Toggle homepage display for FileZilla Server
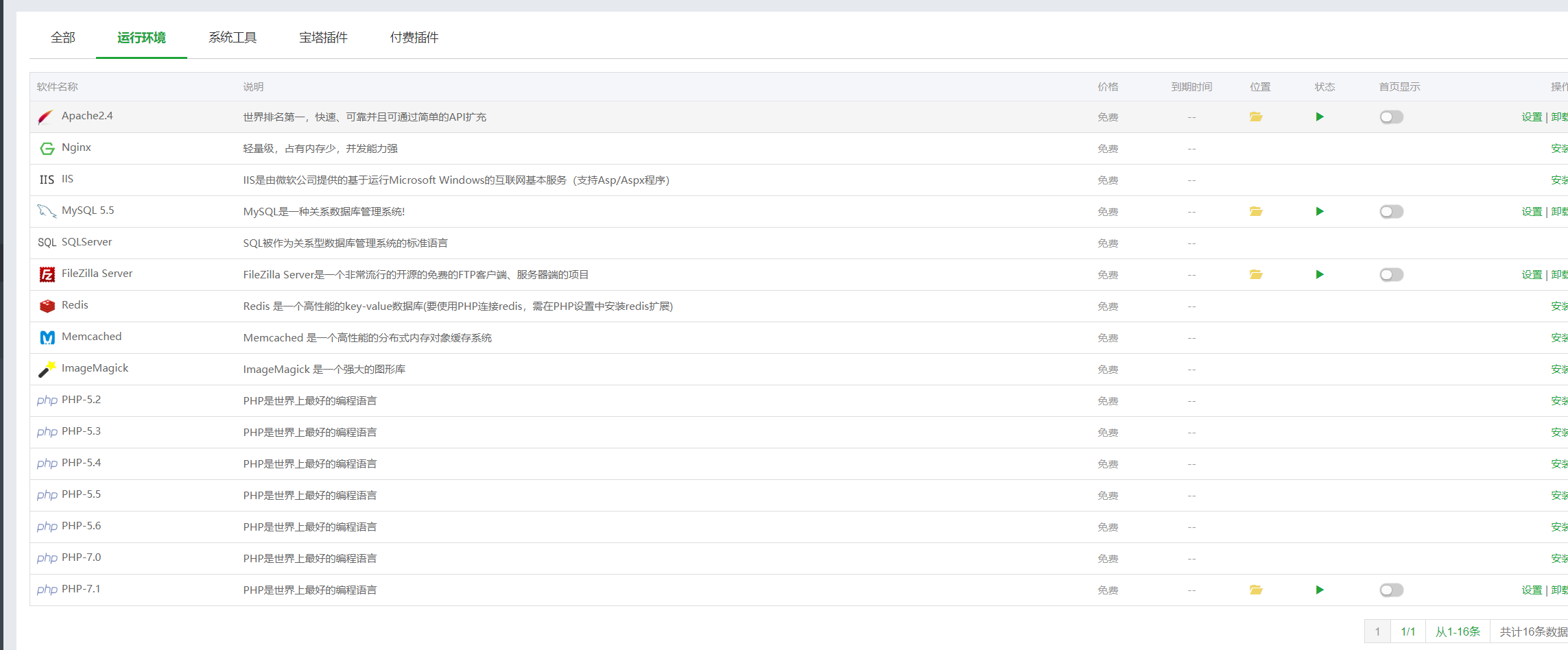The height and width of the screenshot is (650, 1568). [1392, 275]
